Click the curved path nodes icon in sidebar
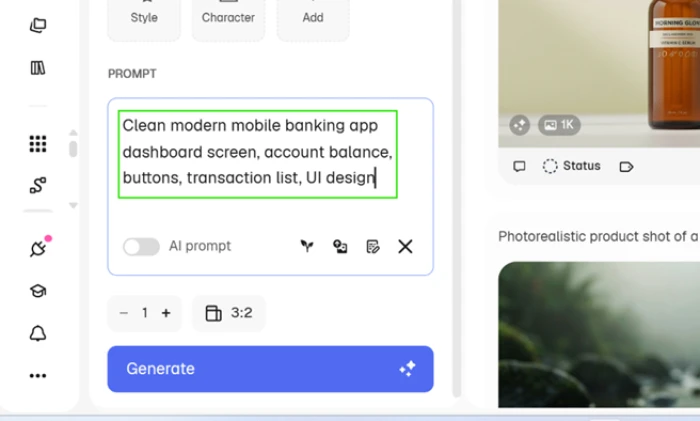Viewport: 700px width, 421px height. (38, 185)
